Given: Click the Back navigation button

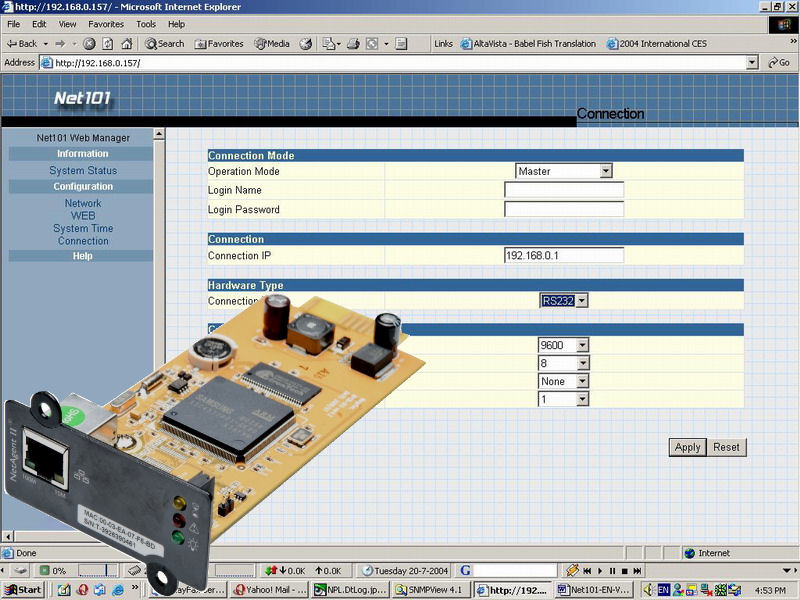Looking at the screenshot, I should (21, 44).
